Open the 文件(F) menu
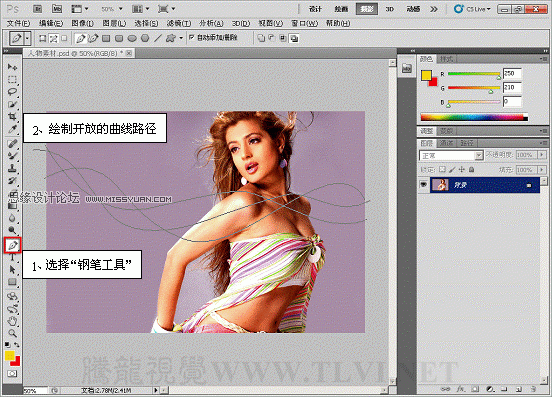The width and height of the screenshot is (552, 397). pyautogui.click(x=18, y=23)
